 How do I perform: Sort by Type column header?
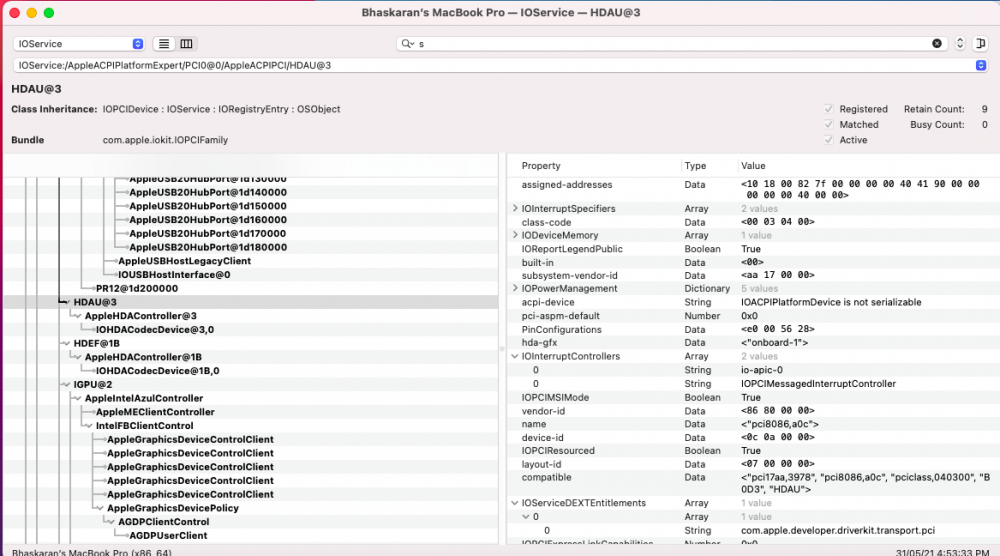point(695,166)
